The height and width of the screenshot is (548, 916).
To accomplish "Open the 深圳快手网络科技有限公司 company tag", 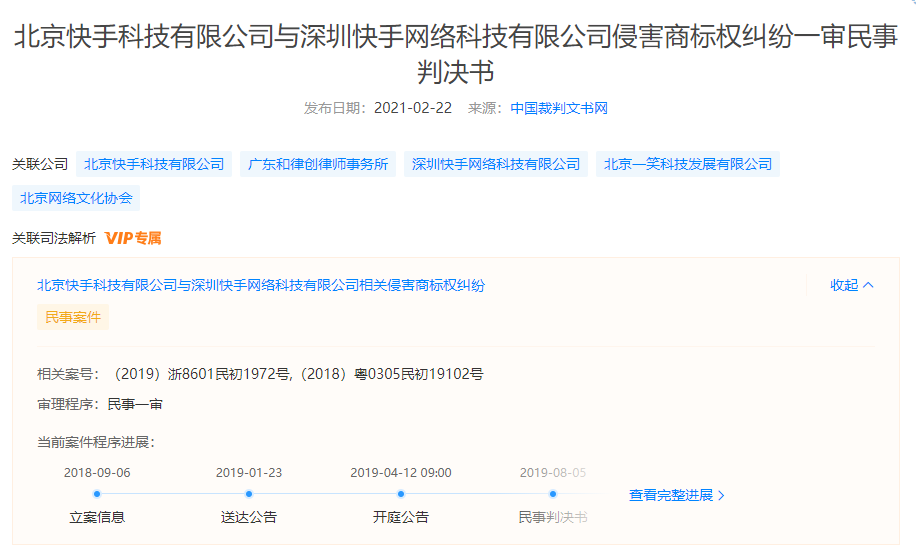I will click(496, 164).
